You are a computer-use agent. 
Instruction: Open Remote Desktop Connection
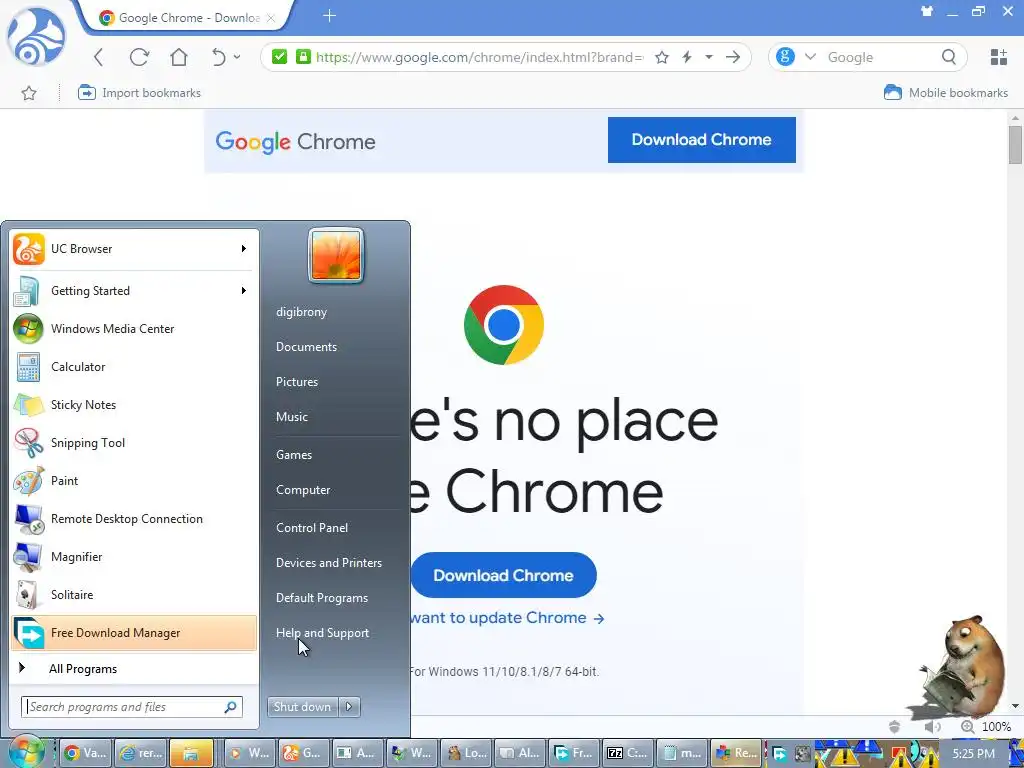tap(134, 519)
